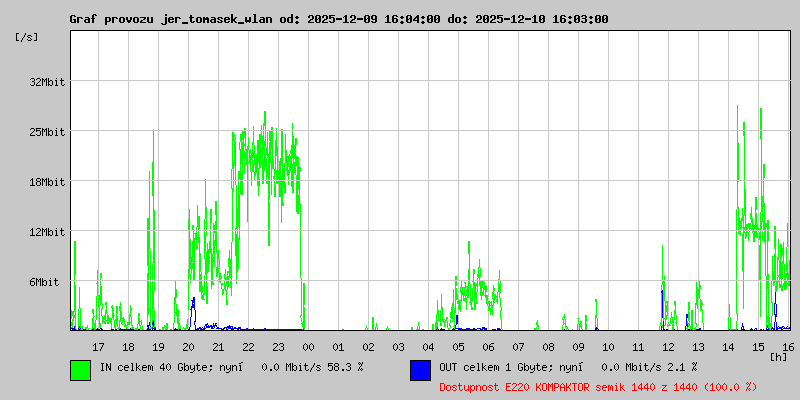800x400 pixels.
Task: Click hour label 02 on the x-axis
Action: tap(368, 347)
